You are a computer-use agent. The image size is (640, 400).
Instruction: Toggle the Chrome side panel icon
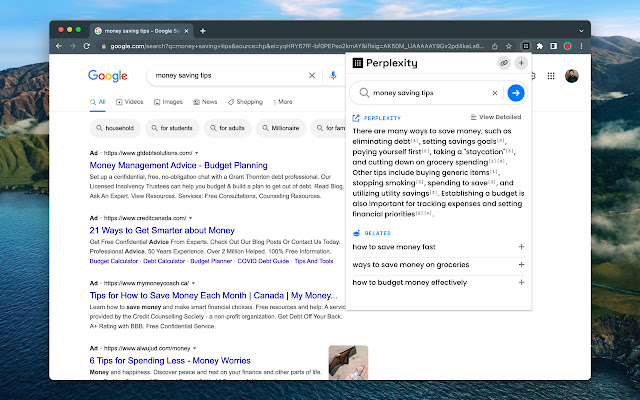point(553,46)
